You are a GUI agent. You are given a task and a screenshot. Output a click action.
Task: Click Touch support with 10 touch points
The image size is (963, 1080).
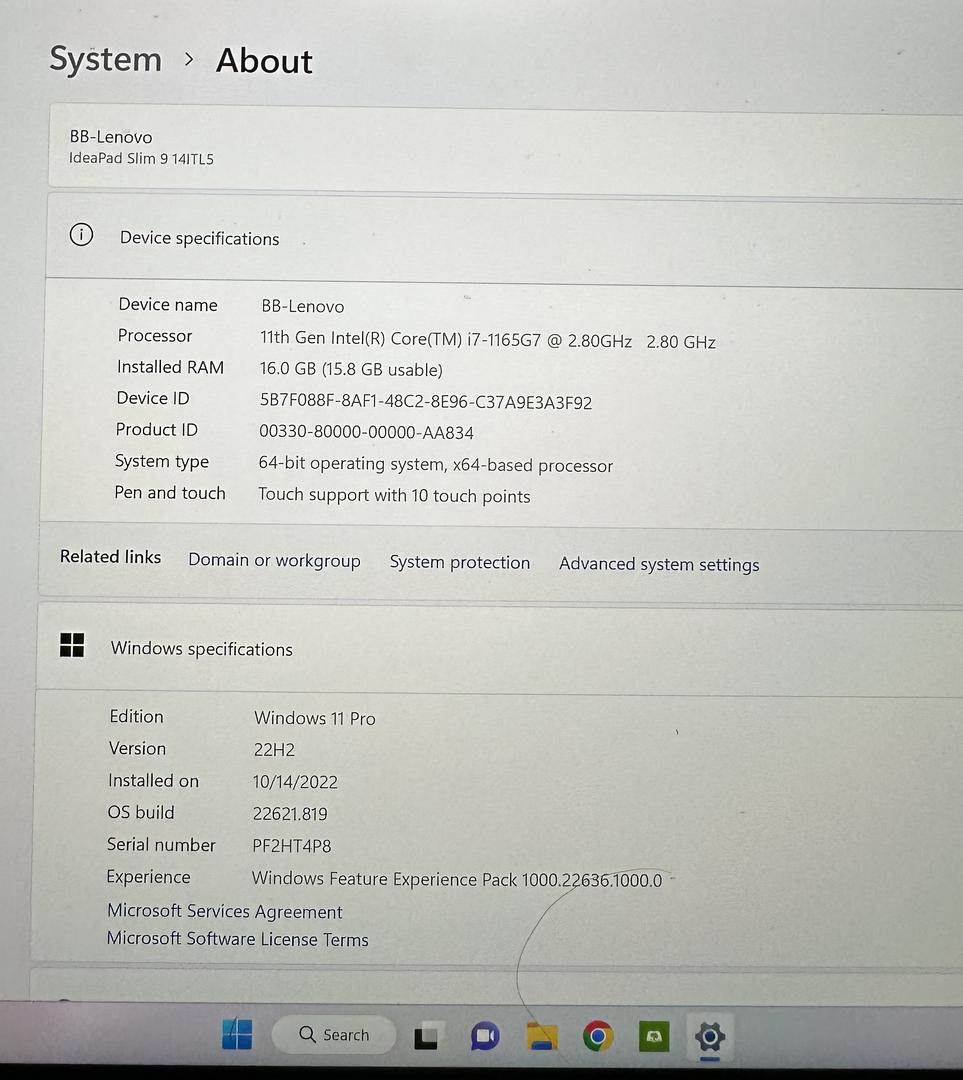click(x=394, y=495)
